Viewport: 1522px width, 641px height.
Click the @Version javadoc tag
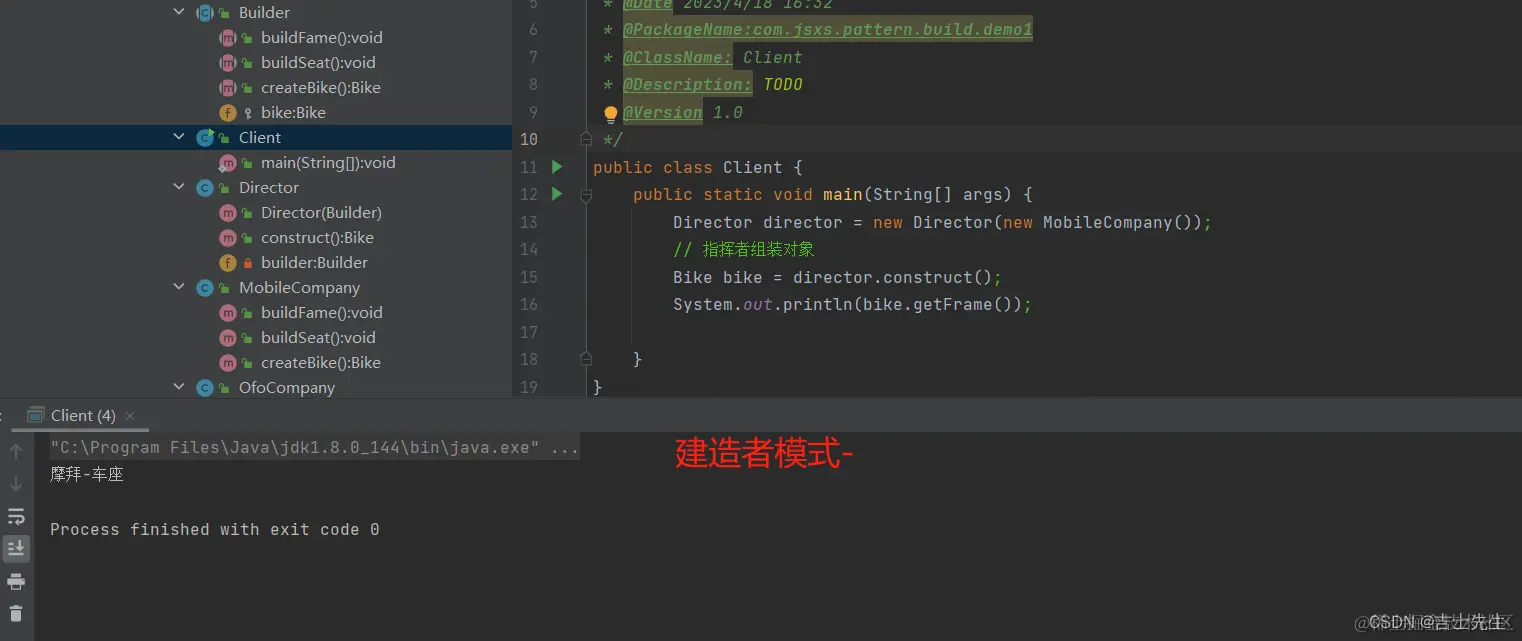click(662, 112)
